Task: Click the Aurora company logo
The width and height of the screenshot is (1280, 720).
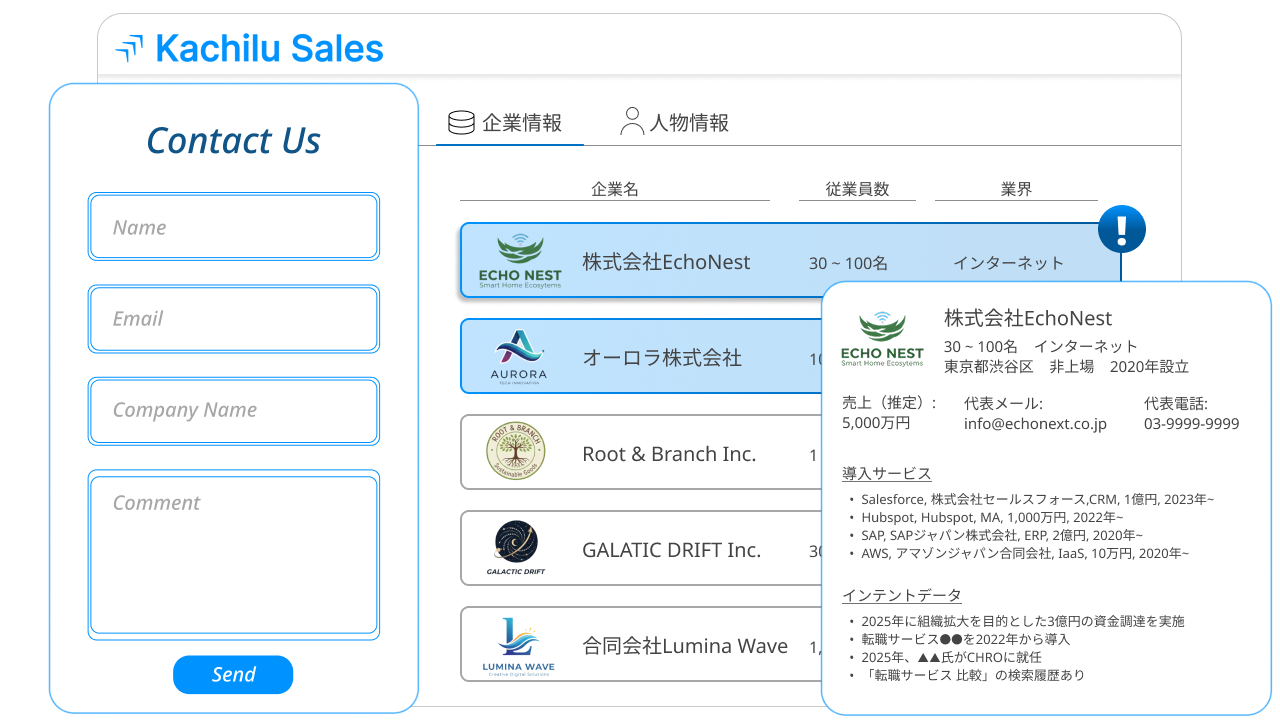Action: 520,356
